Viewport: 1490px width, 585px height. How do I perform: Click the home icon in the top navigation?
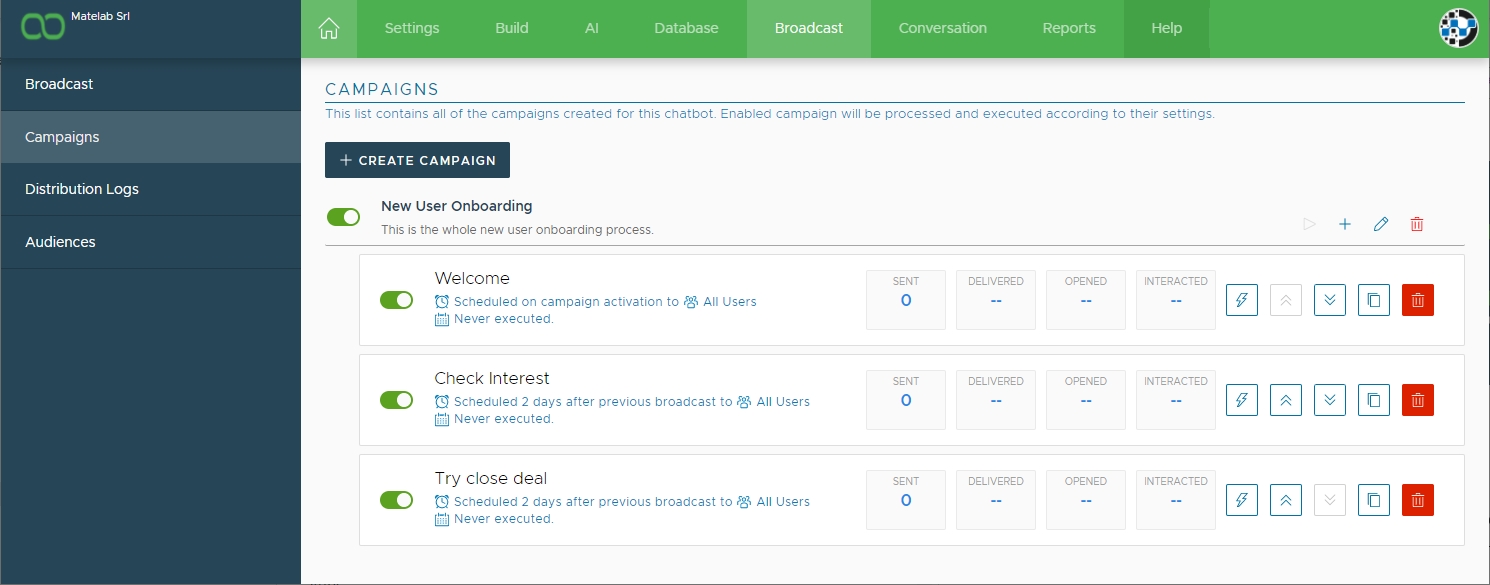tap(328, 29)
